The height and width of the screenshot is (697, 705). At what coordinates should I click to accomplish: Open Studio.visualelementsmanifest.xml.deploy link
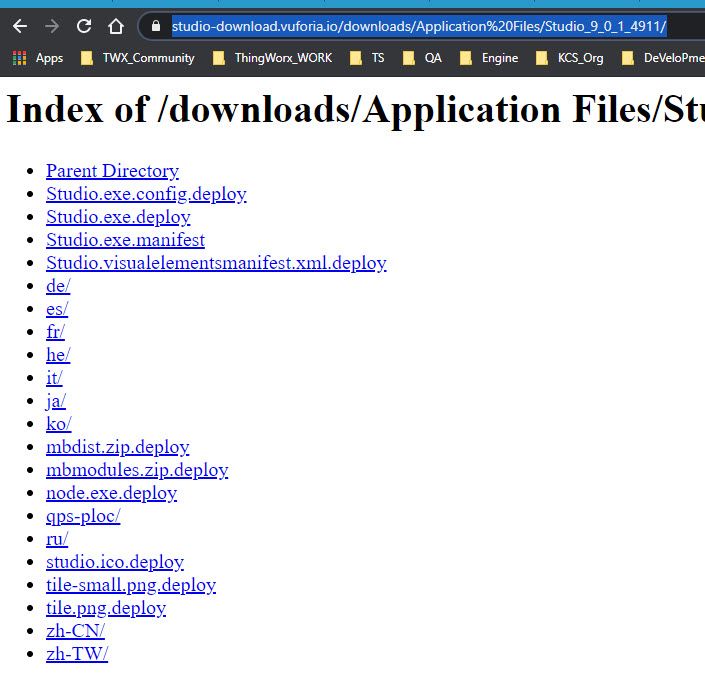(216, 263)
